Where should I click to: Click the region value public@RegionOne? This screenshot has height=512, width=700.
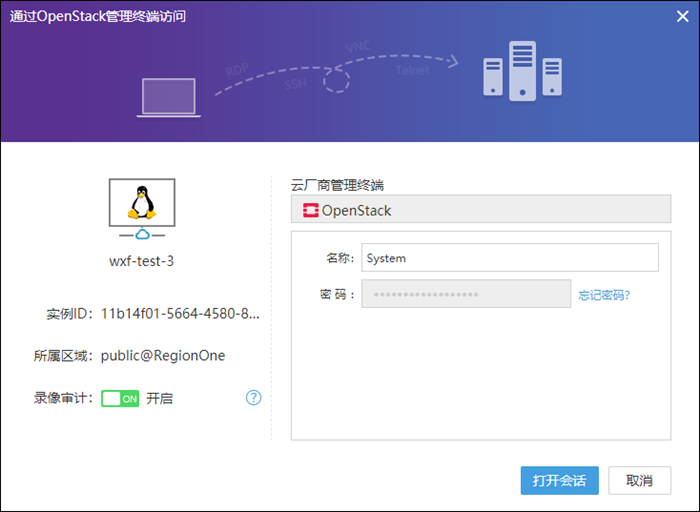tap(163, 356)
